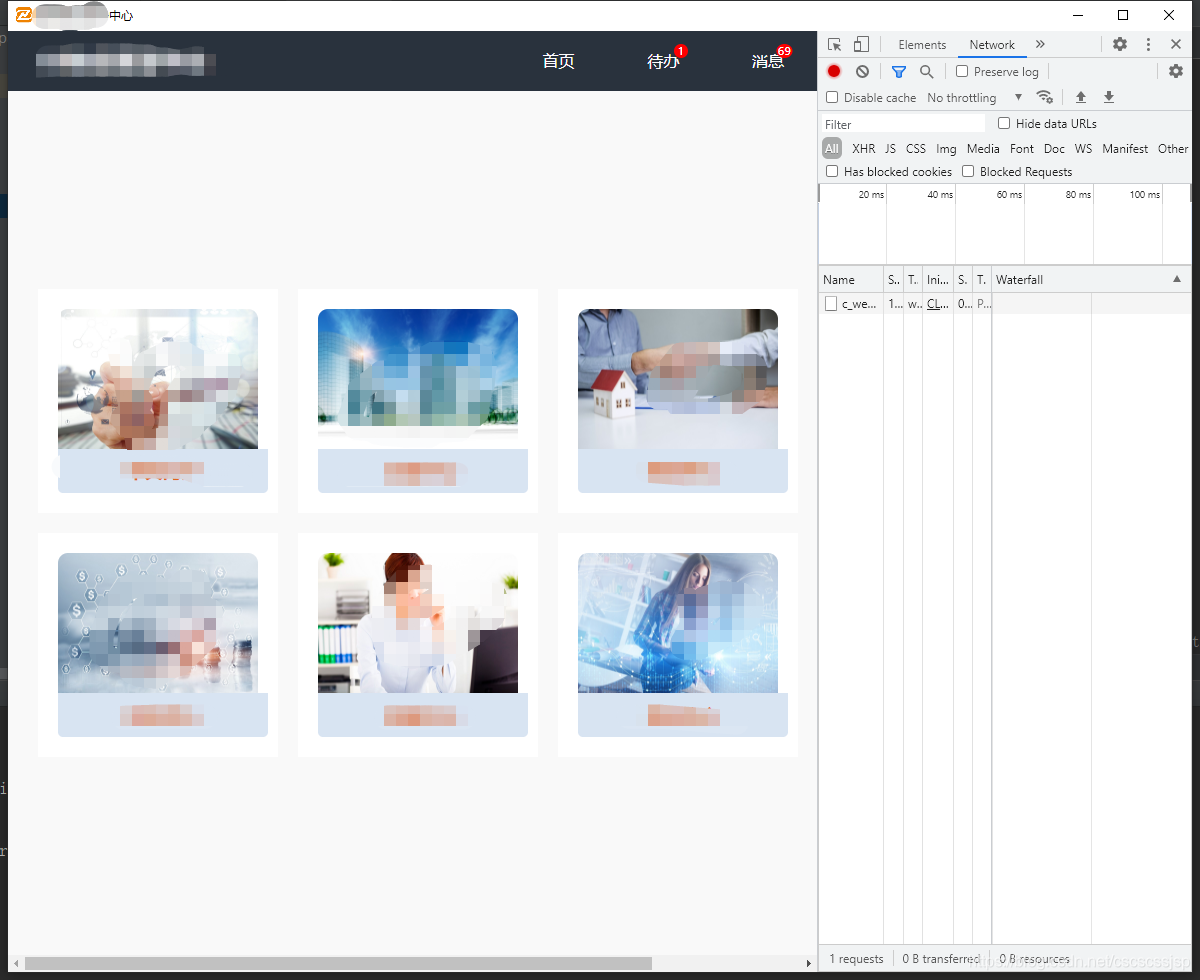Click scrollbar left arrow at bottom

15,964
